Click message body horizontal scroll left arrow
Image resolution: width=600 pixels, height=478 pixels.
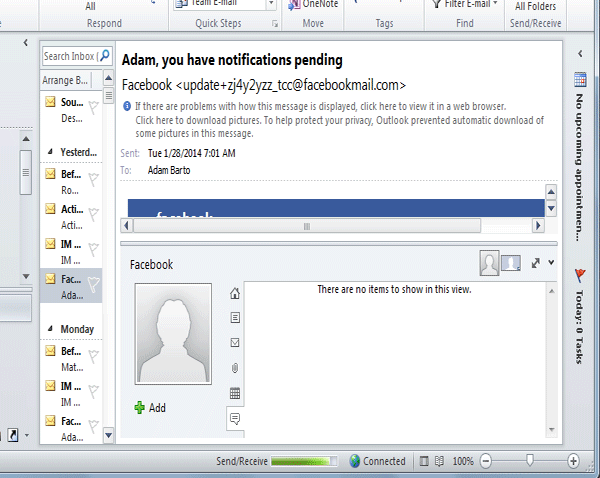pyautogui.click(x=127, y=225)
